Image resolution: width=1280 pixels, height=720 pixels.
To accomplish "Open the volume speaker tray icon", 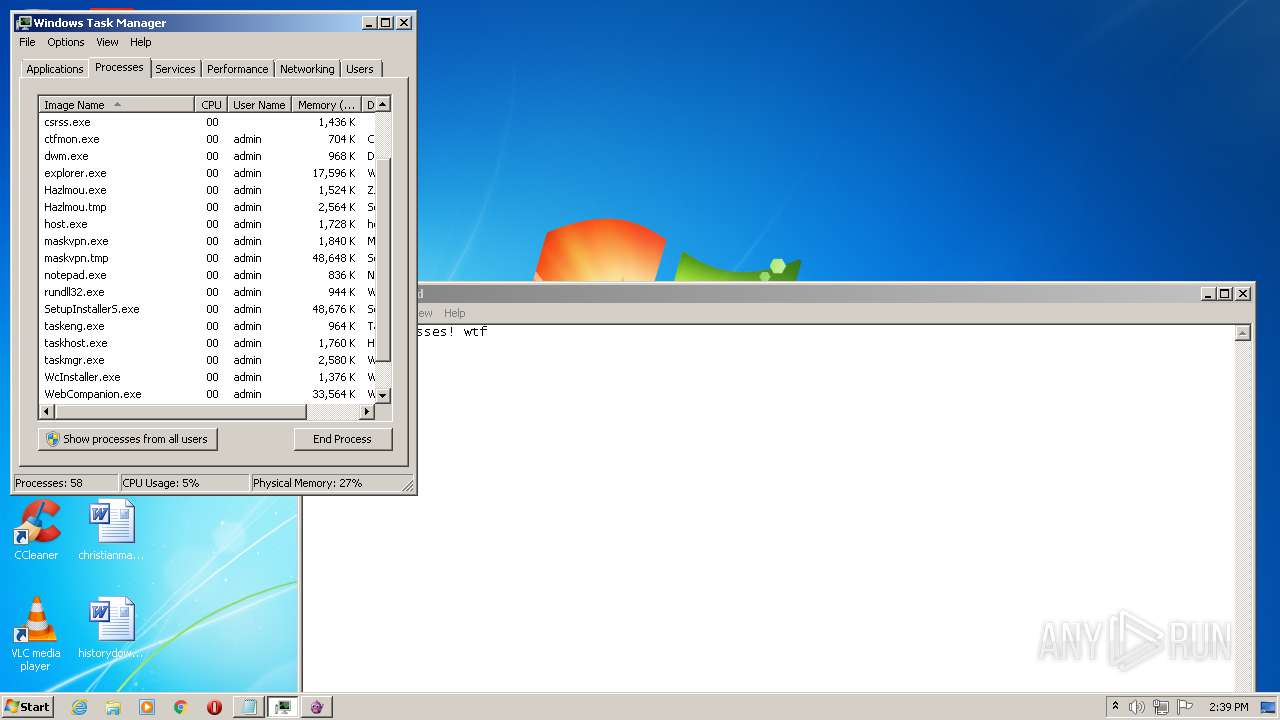I will pos(1136,707).
